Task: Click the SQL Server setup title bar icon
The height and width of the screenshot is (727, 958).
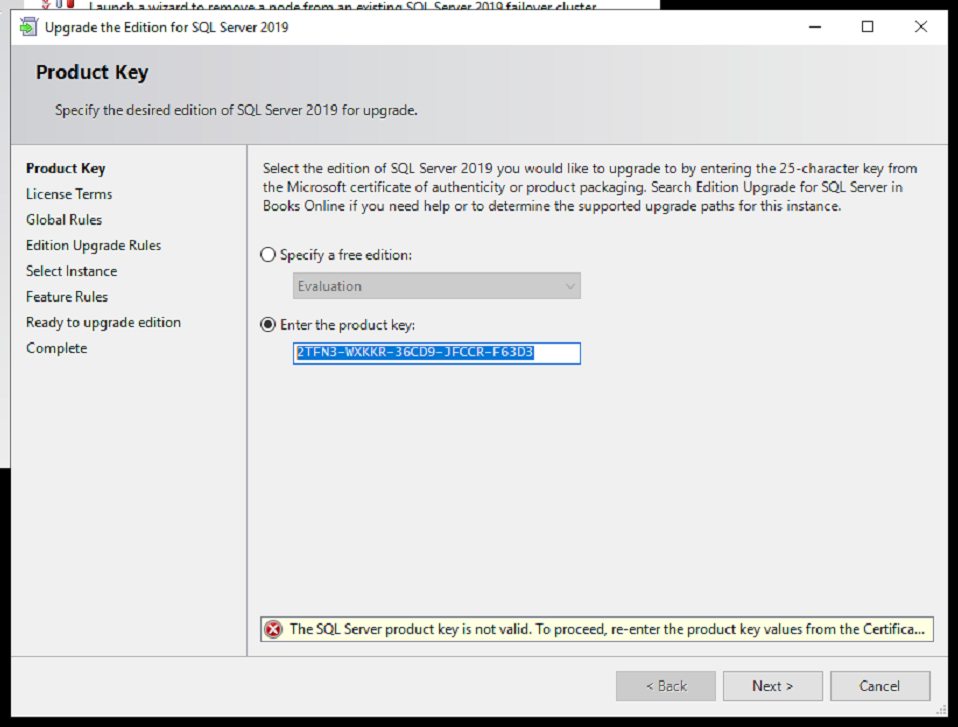Action: click(x=28, y=27)
